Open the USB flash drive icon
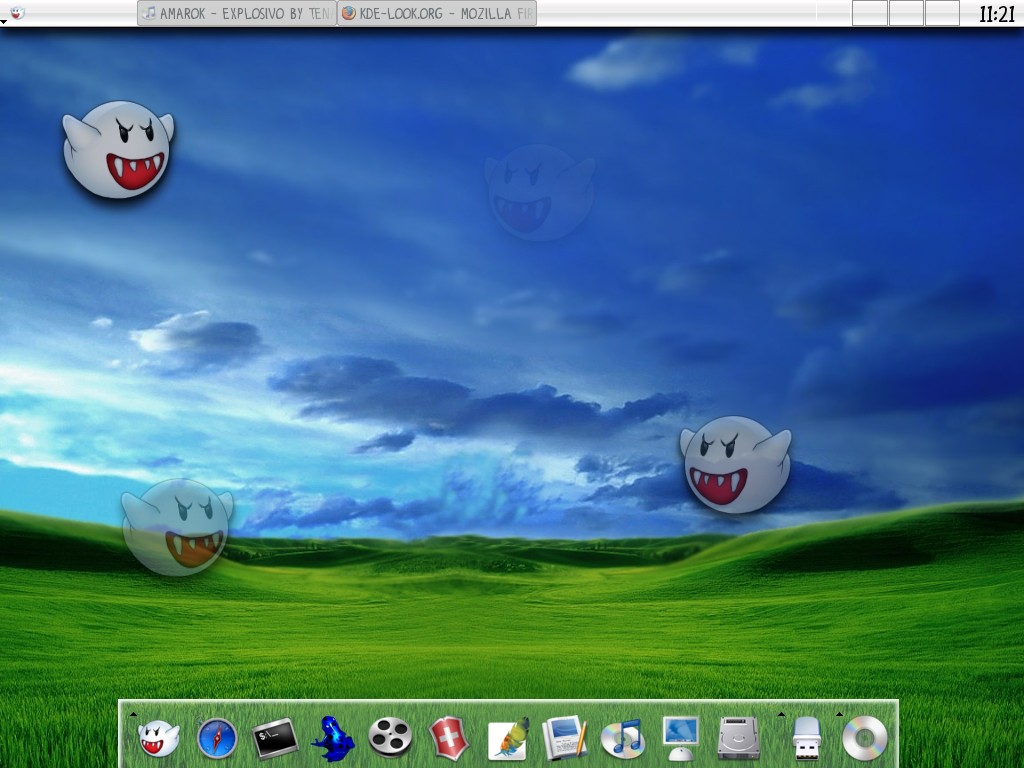1024x768 pixels. [807, 739]
